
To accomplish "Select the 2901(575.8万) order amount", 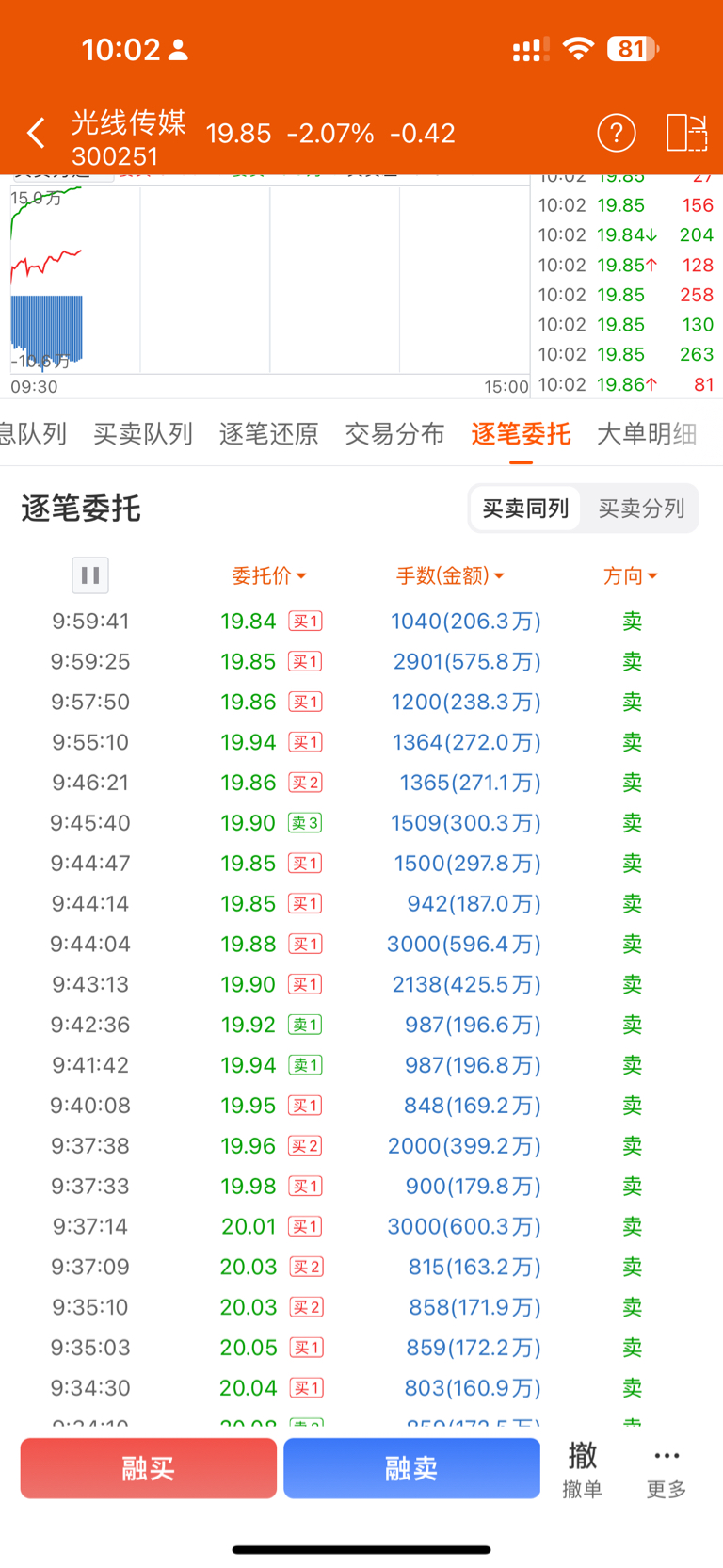I will point(467,661).
